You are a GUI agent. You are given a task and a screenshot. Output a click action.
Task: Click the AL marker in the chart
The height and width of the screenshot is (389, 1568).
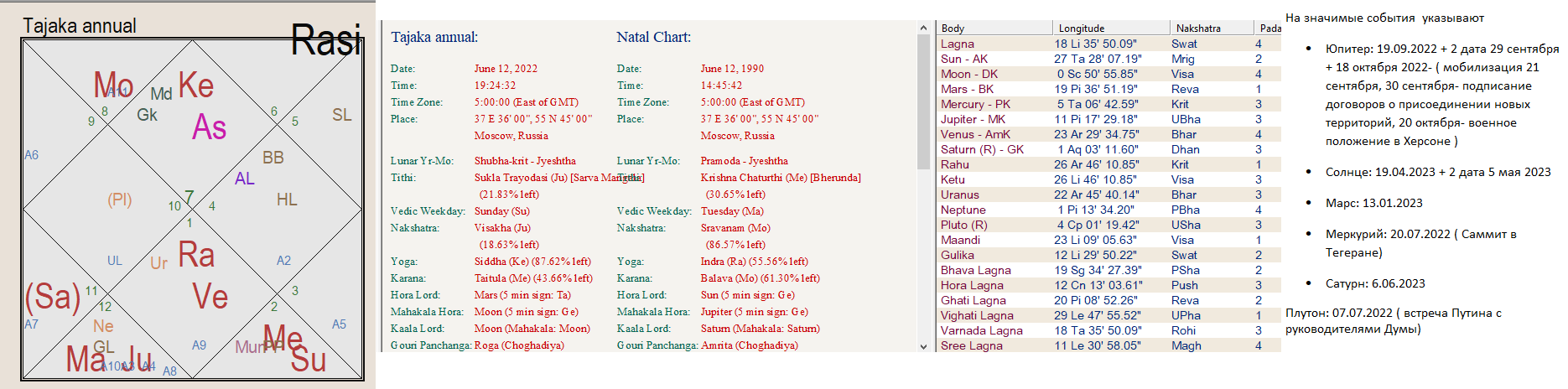click(x=244, y=179)
